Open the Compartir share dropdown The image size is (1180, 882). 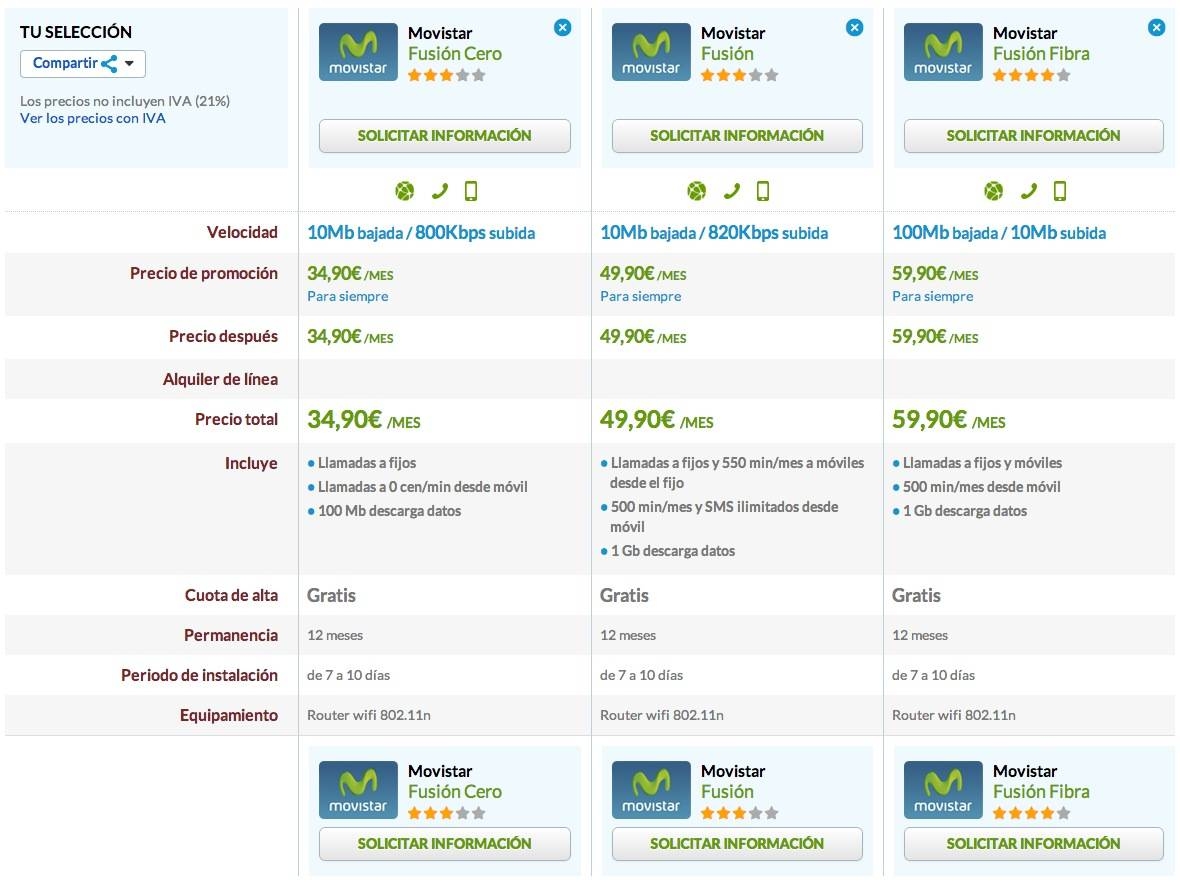[x=83, y=63]
